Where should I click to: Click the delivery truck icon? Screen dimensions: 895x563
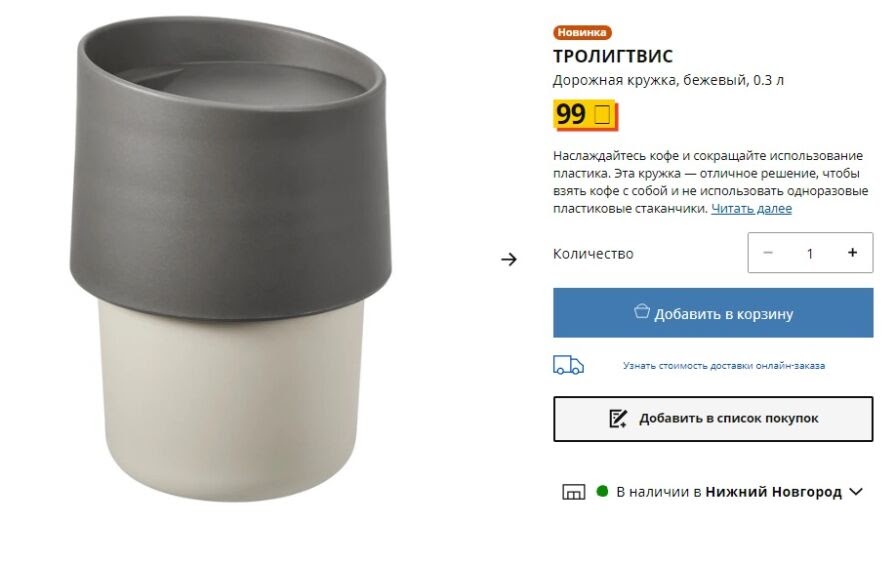568,365
